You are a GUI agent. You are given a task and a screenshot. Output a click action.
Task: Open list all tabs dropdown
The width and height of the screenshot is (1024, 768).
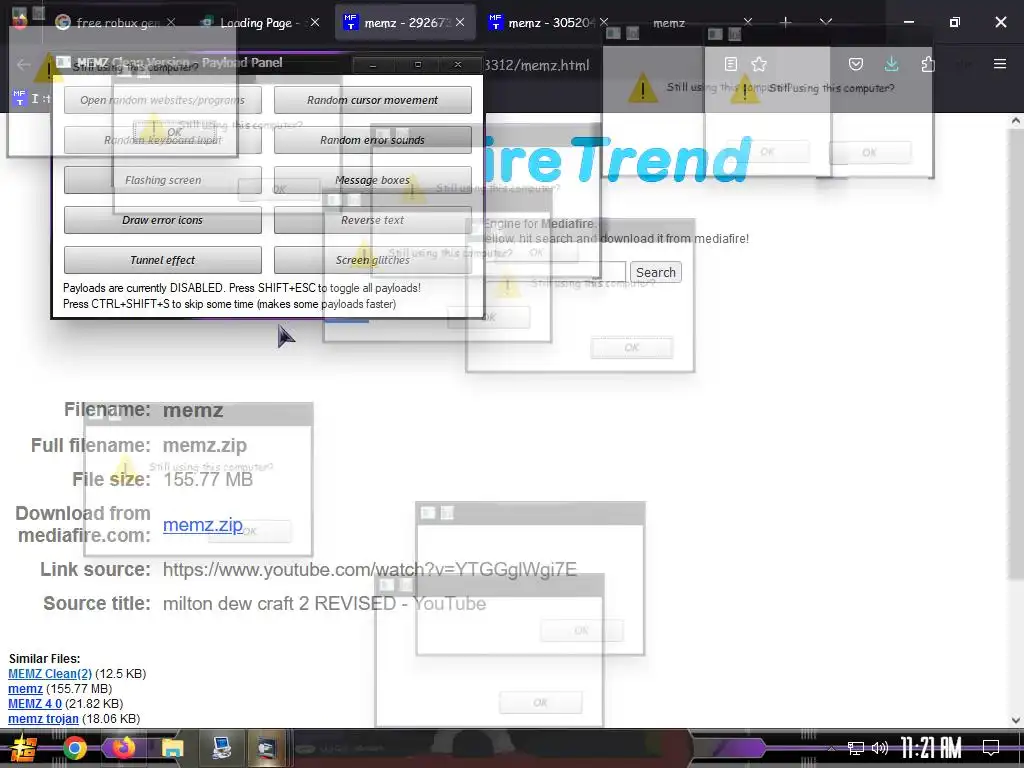[825, 22]
